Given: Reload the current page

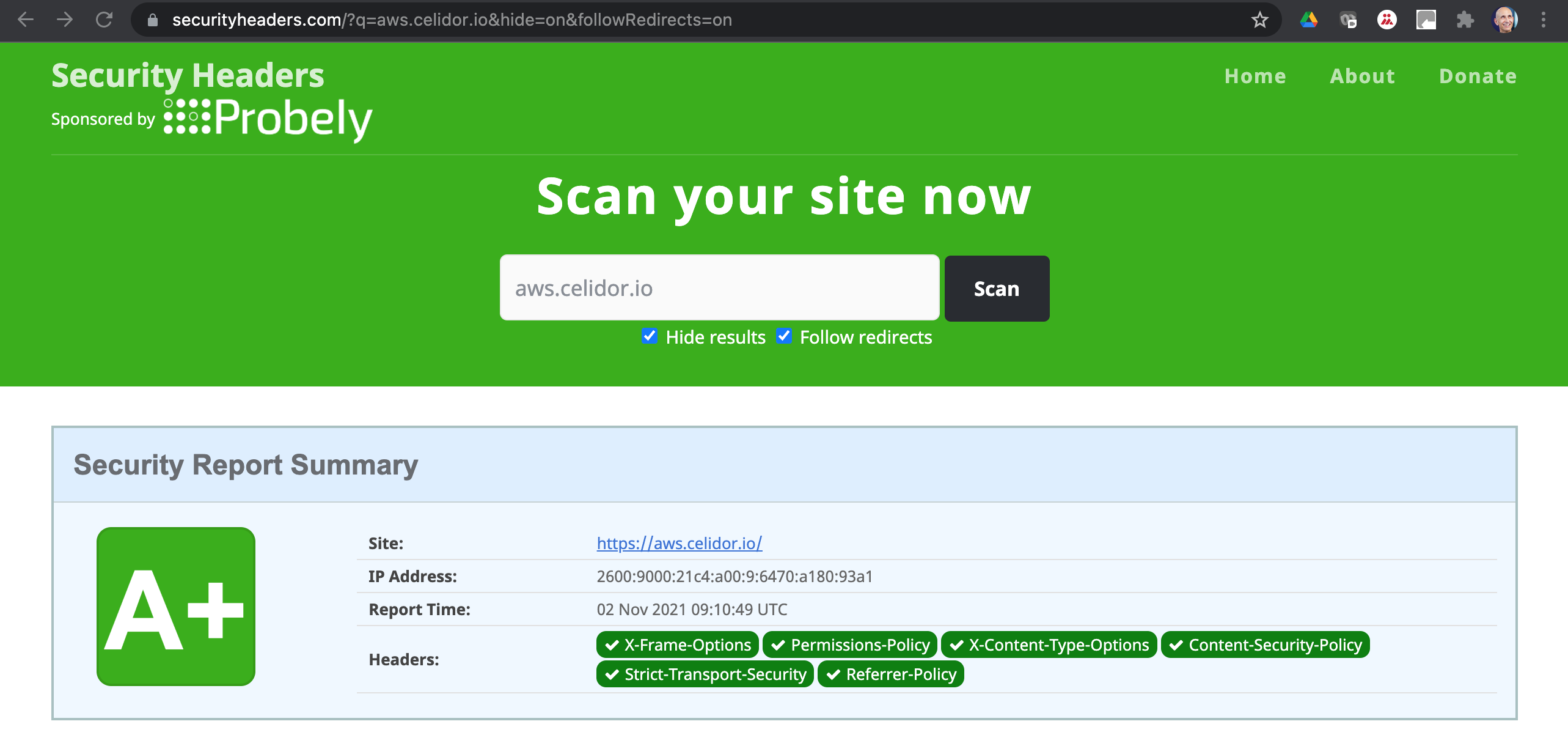Looking at the screenshot, I should point(104,20).
